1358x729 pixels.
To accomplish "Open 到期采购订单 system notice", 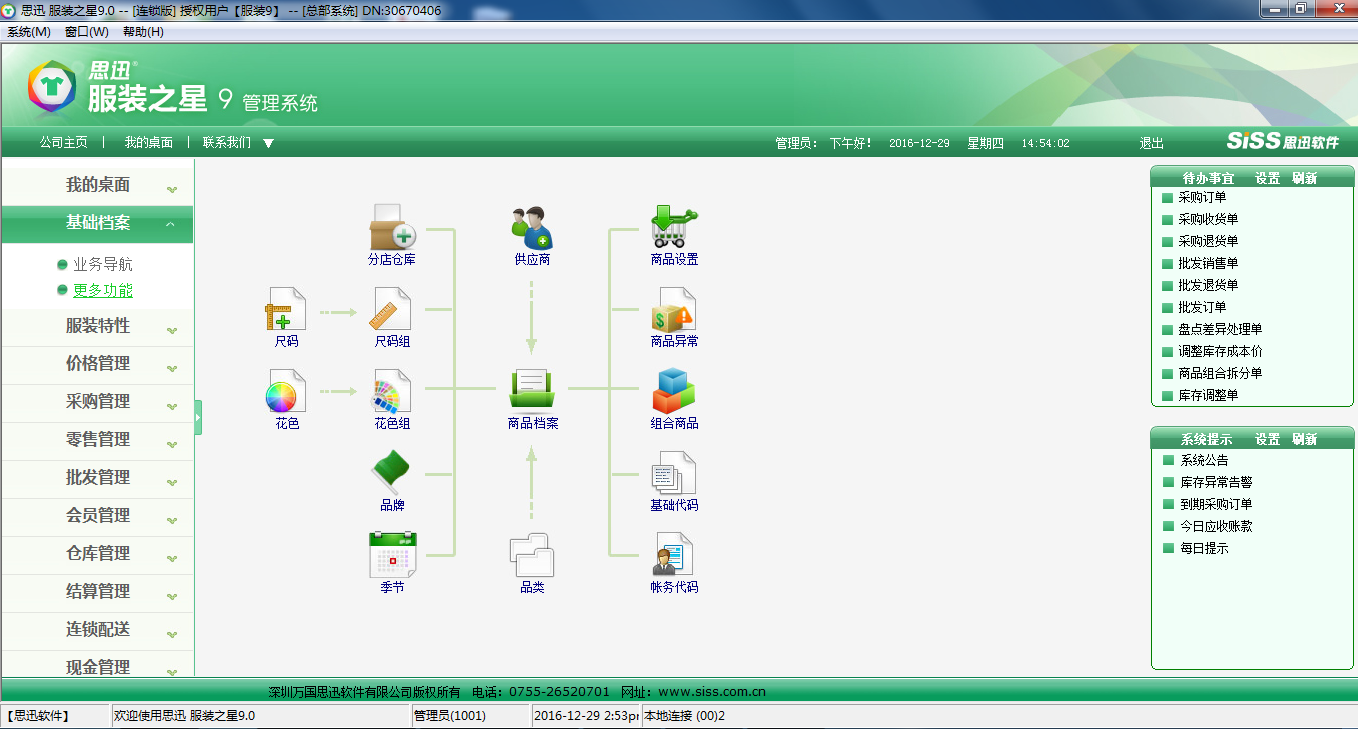I will click(x=1216, y=505).
